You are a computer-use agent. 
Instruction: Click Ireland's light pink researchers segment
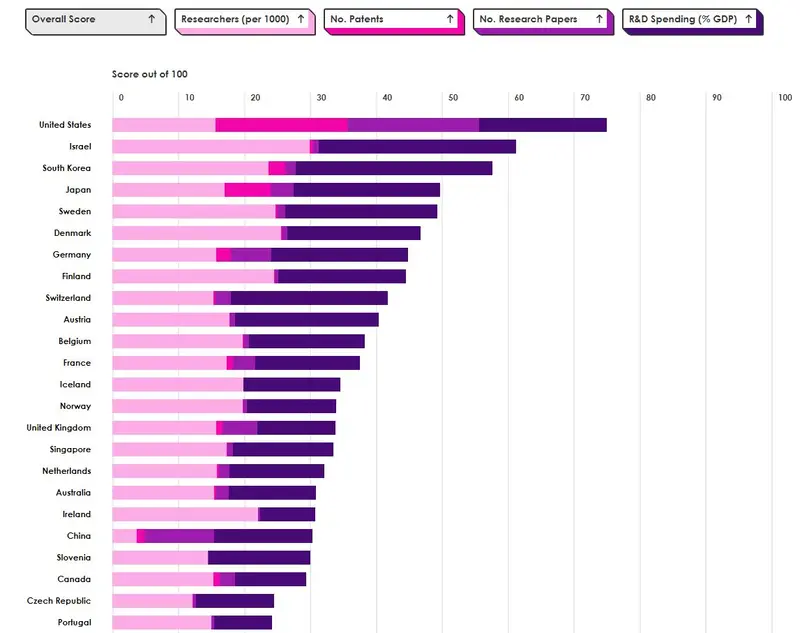(185, 514)
